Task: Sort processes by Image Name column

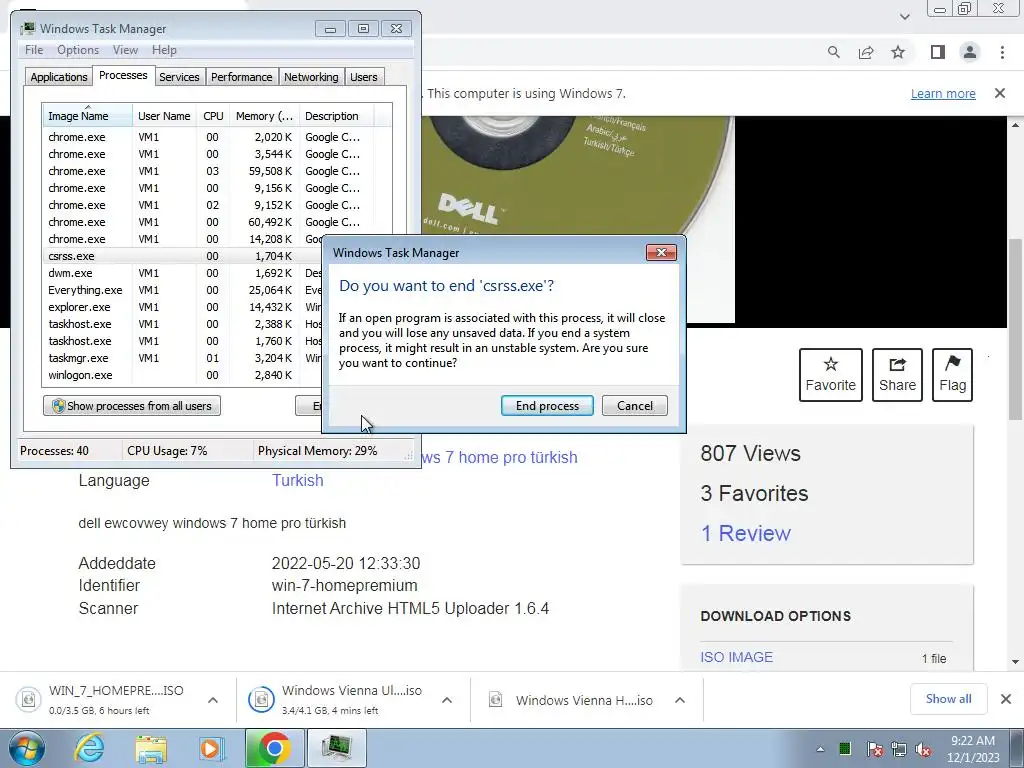Action: [x=87, y=116]
